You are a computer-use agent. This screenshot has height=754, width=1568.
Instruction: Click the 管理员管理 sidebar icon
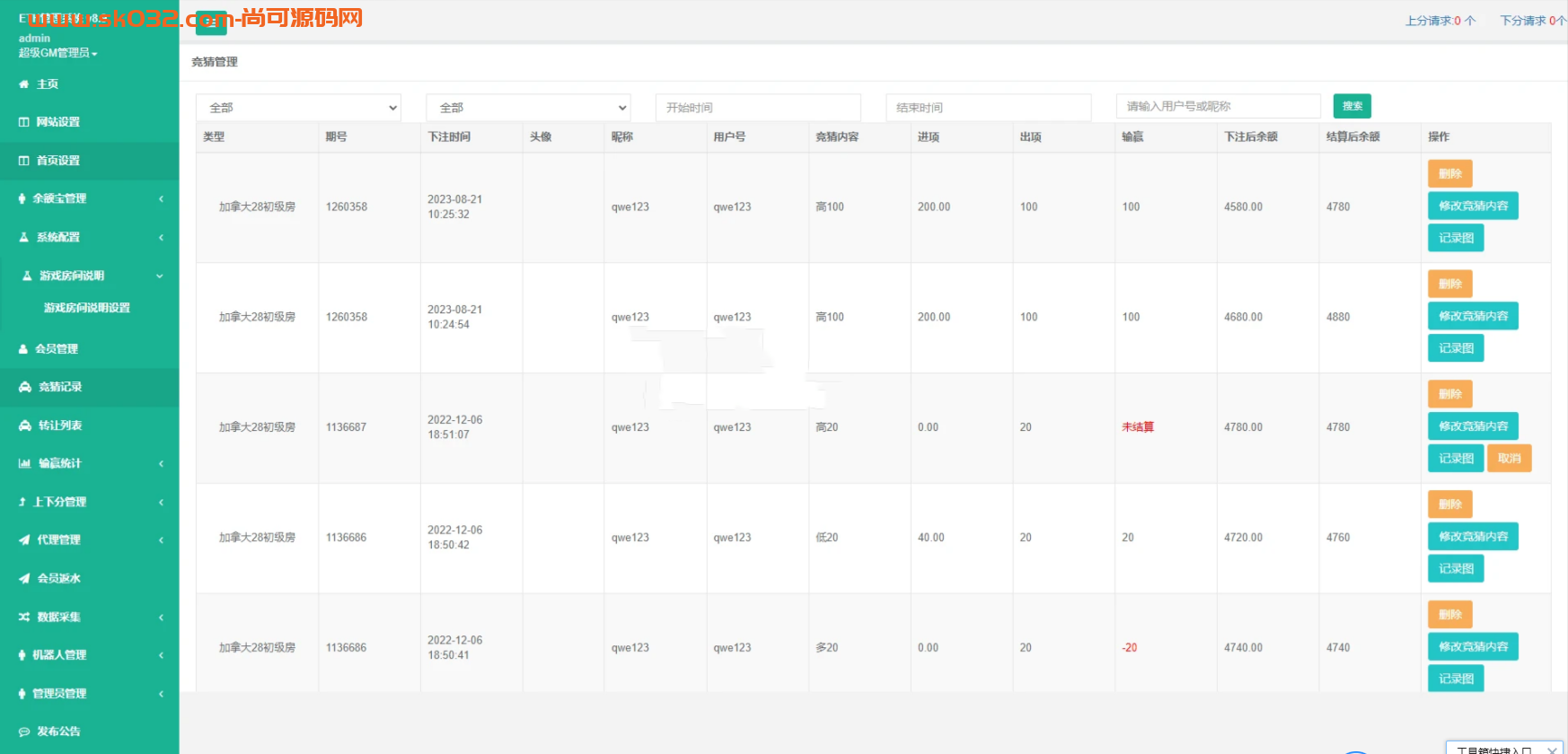tap(22, 693)
